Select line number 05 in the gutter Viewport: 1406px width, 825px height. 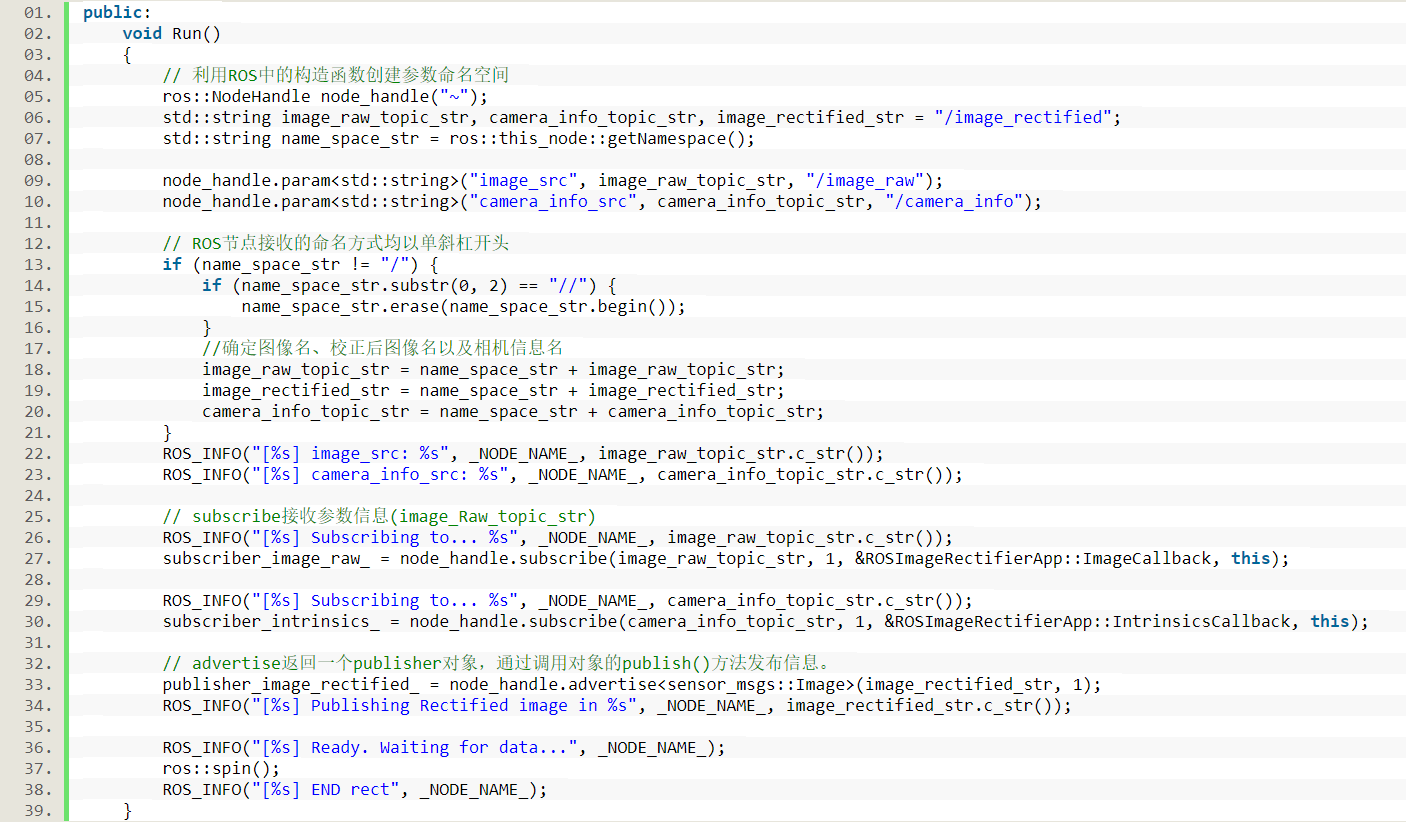coord(35,96)
